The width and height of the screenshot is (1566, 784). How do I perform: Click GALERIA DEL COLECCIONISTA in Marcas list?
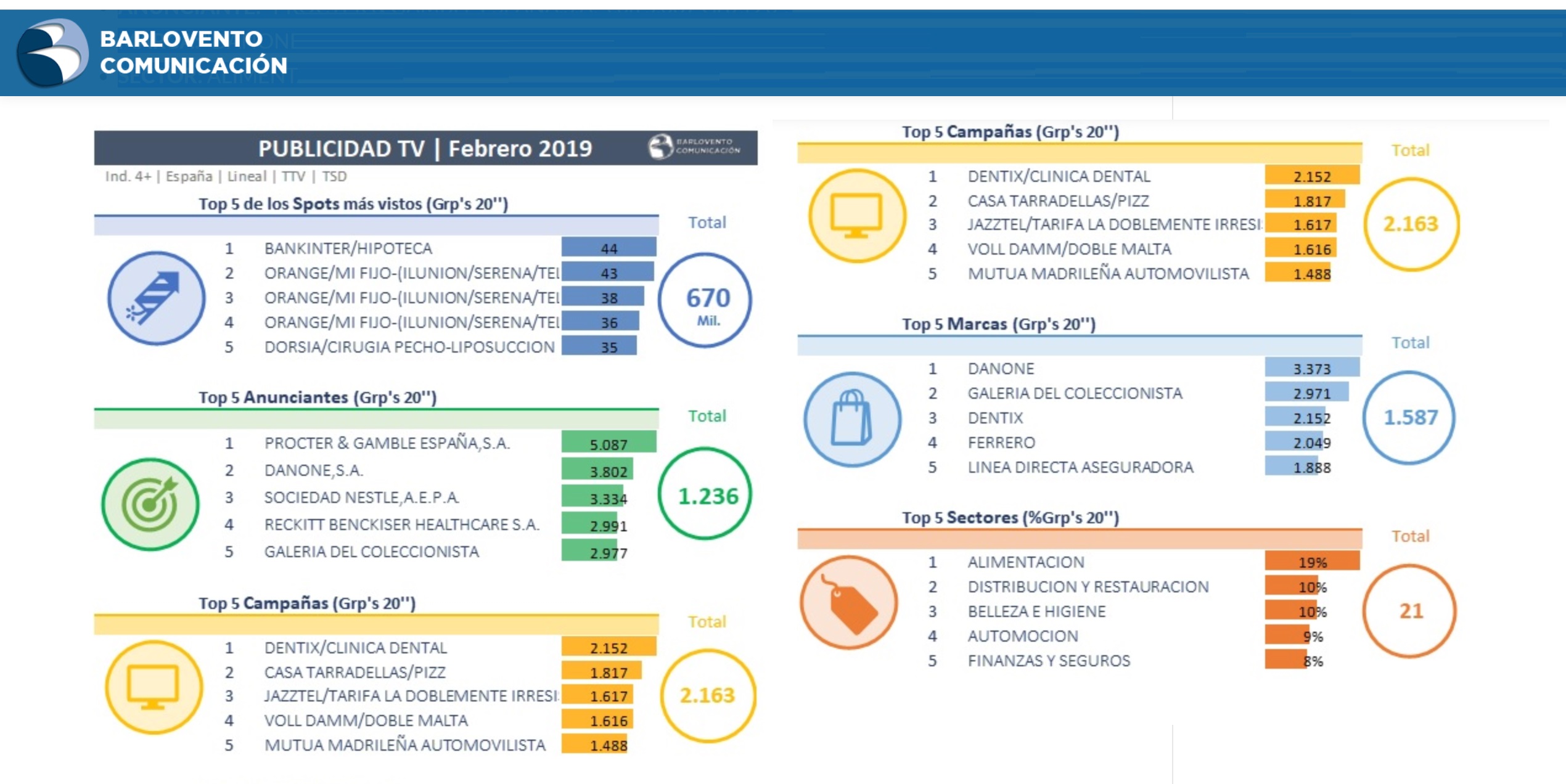(1075, 393)
